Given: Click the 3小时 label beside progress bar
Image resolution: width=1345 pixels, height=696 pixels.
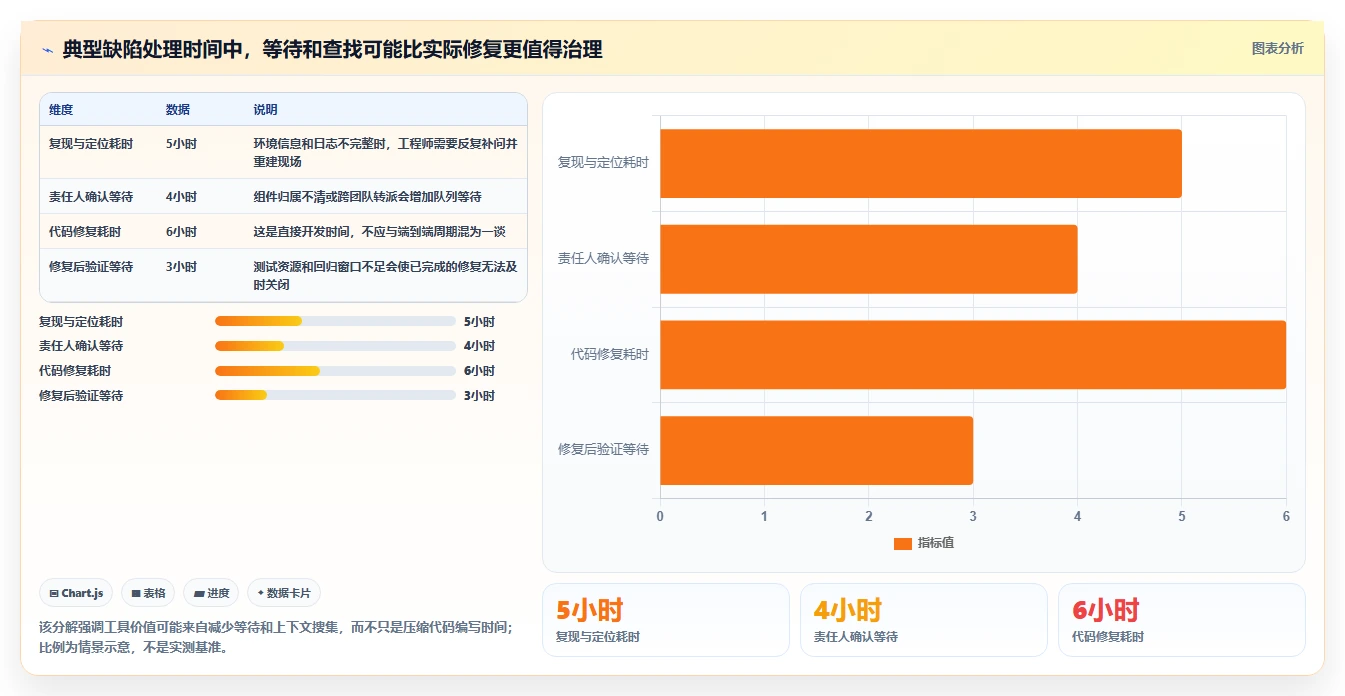Looking at the screenshot, I should point(479,396).
